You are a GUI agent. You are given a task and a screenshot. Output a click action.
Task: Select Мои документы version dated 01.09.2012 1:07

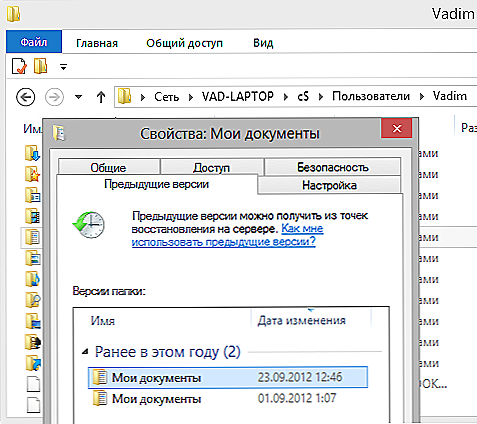pyautogui.click(x=228, y=399)
